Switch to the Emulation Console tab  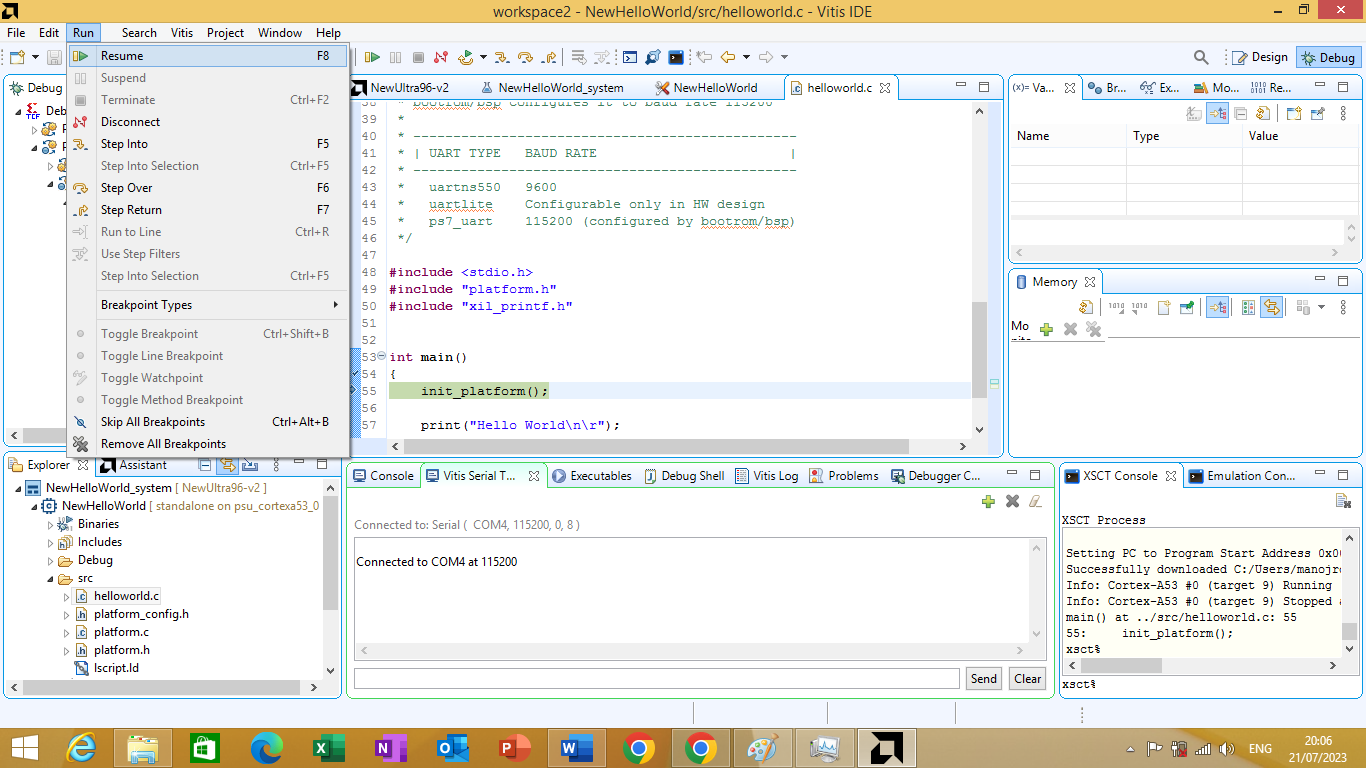pos(1241,476)
